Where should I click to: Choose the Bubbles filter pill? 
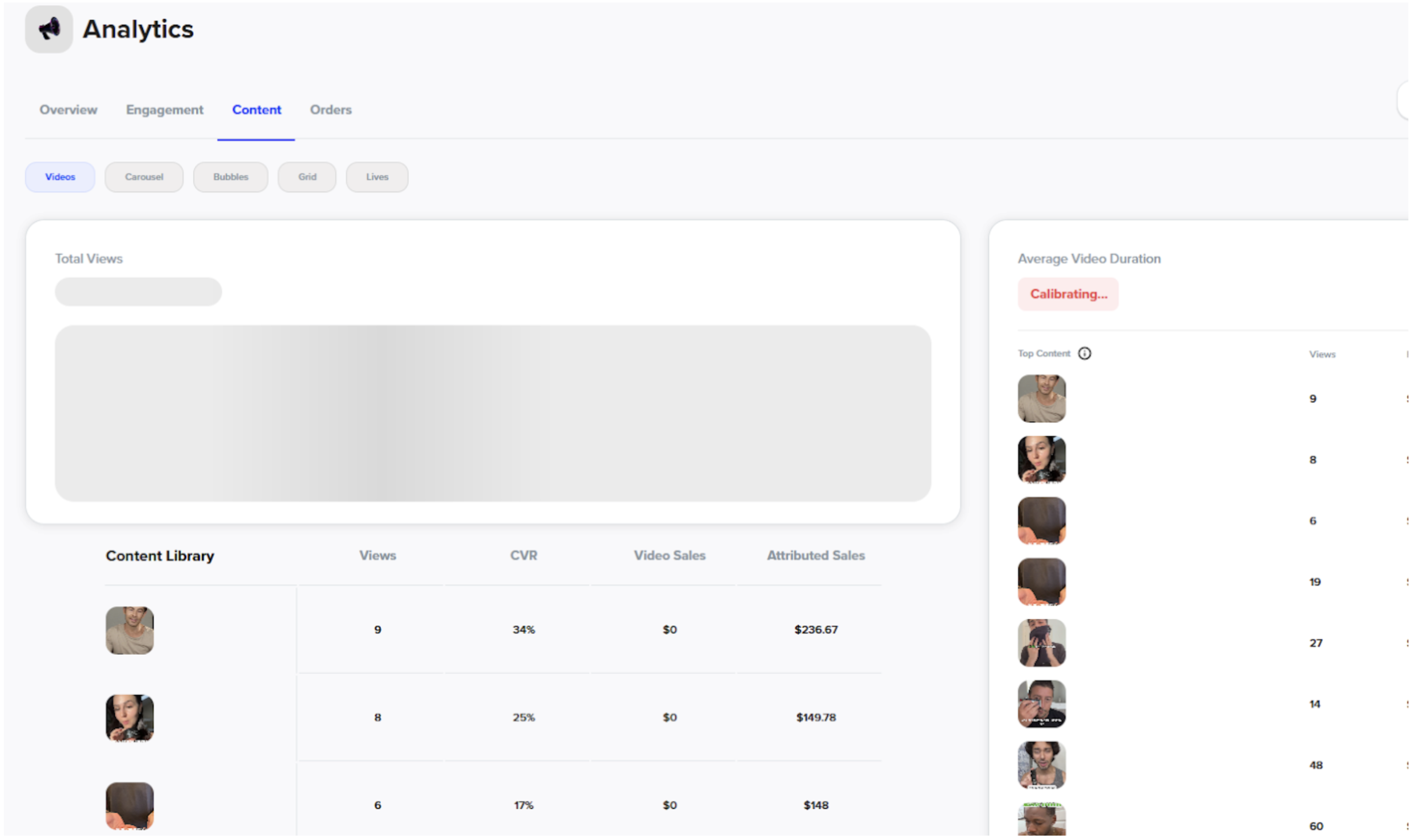231,177
